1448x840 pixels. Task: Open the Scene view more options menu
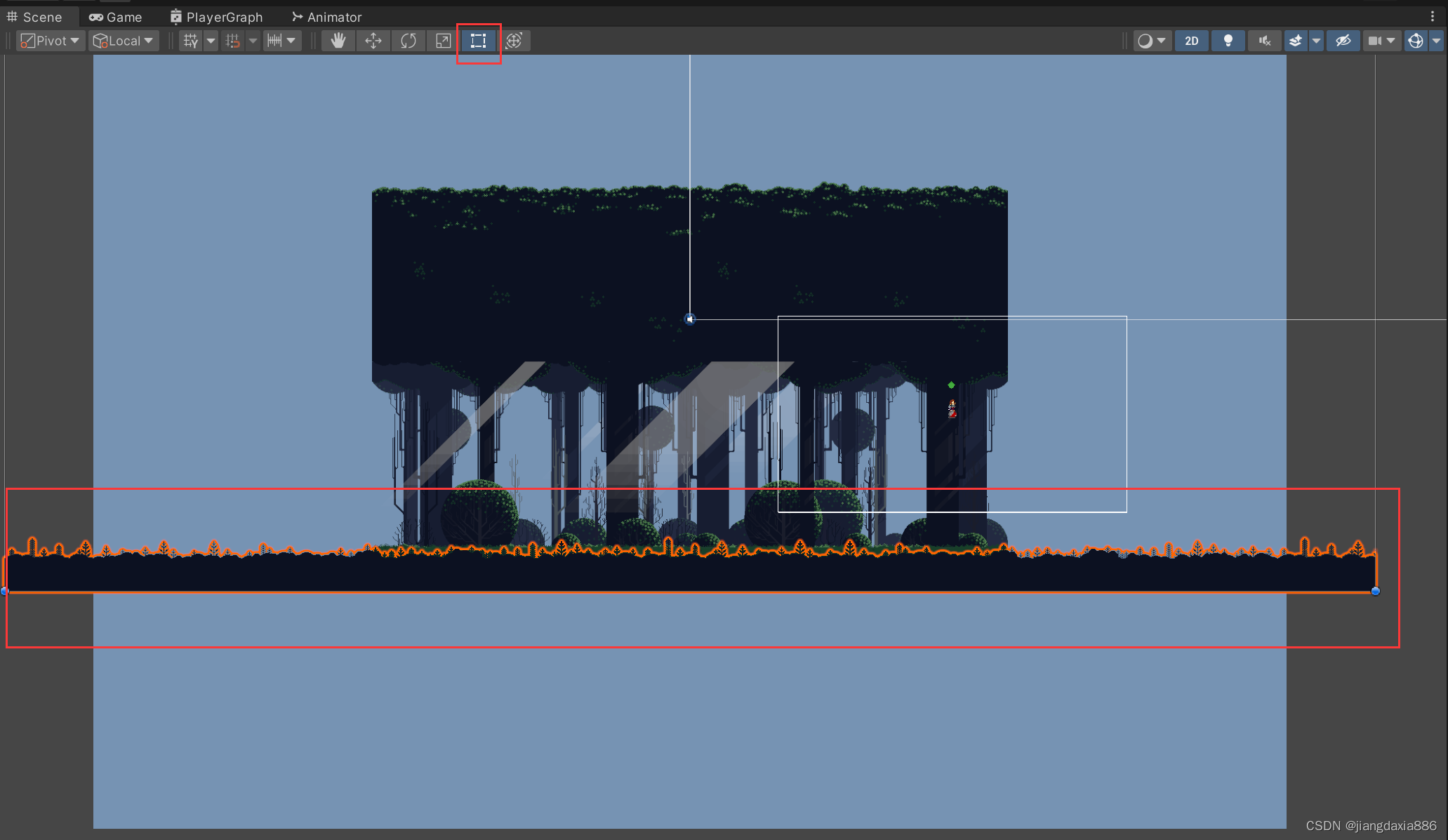[x=1433, y=16]
